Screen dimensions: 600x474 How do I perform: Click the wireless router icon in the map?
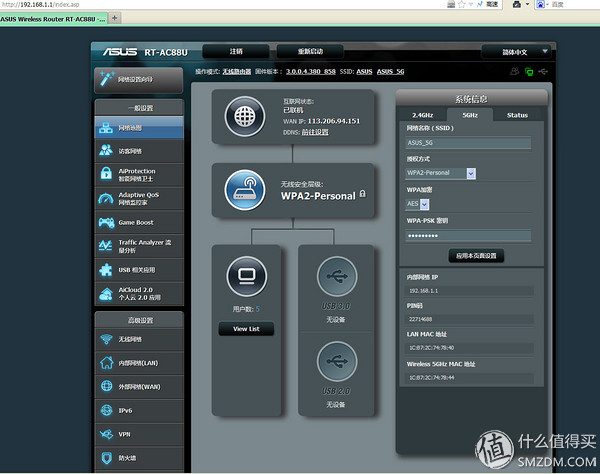click(245, 190)
